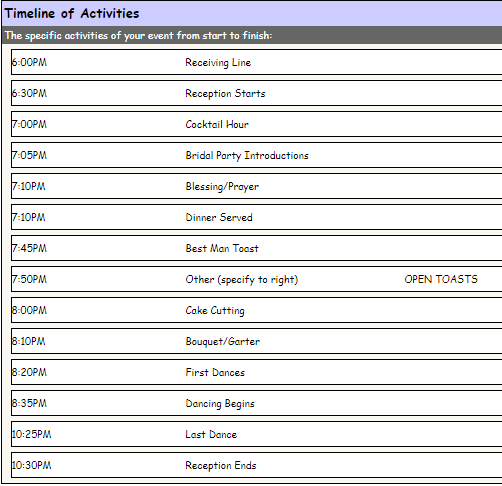
Task: Click the 6:30PM time value
Action: (x=29, y=93)
